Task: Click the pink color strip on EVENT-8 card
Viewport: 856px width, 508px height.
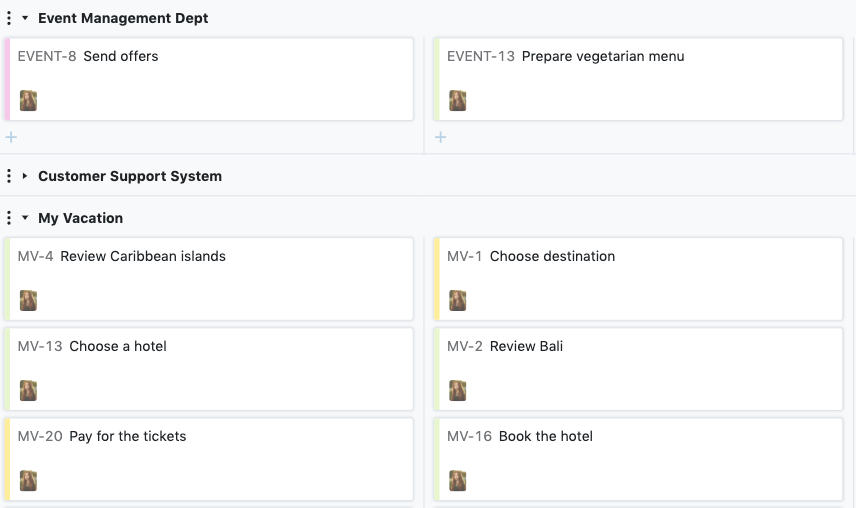Action: click(x=7, y=79)
